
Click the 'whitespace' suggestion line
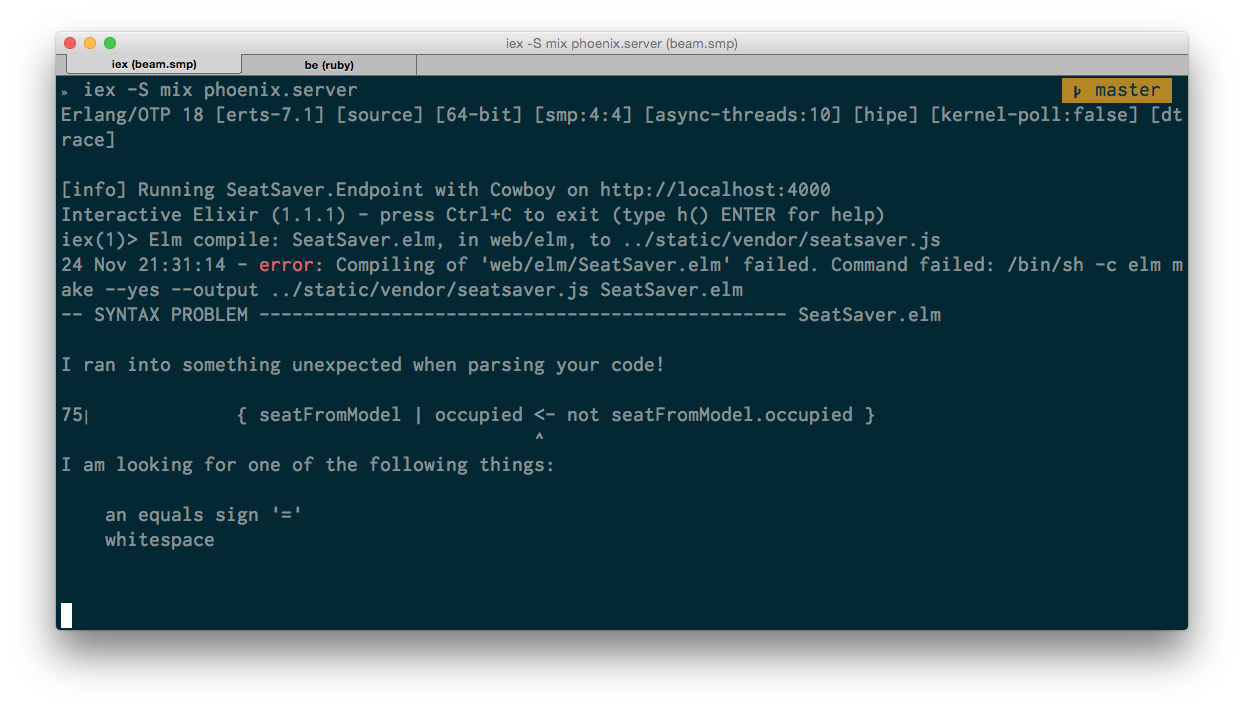click(x=159, y=540)
